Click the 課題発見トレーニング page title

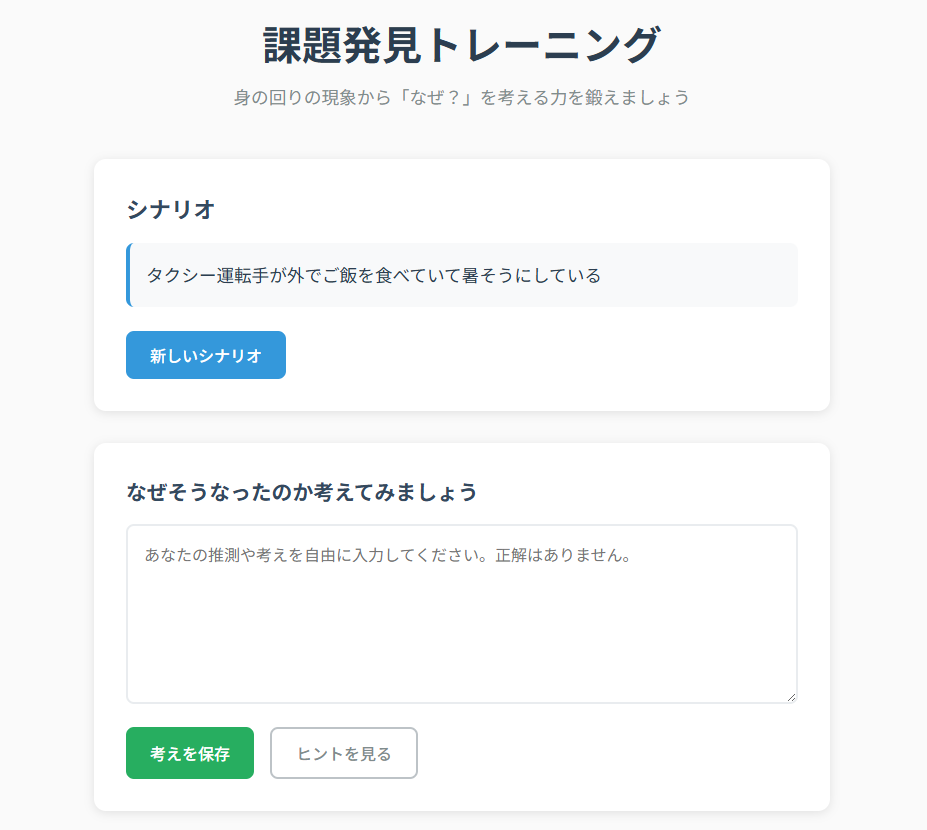(462, 46)
